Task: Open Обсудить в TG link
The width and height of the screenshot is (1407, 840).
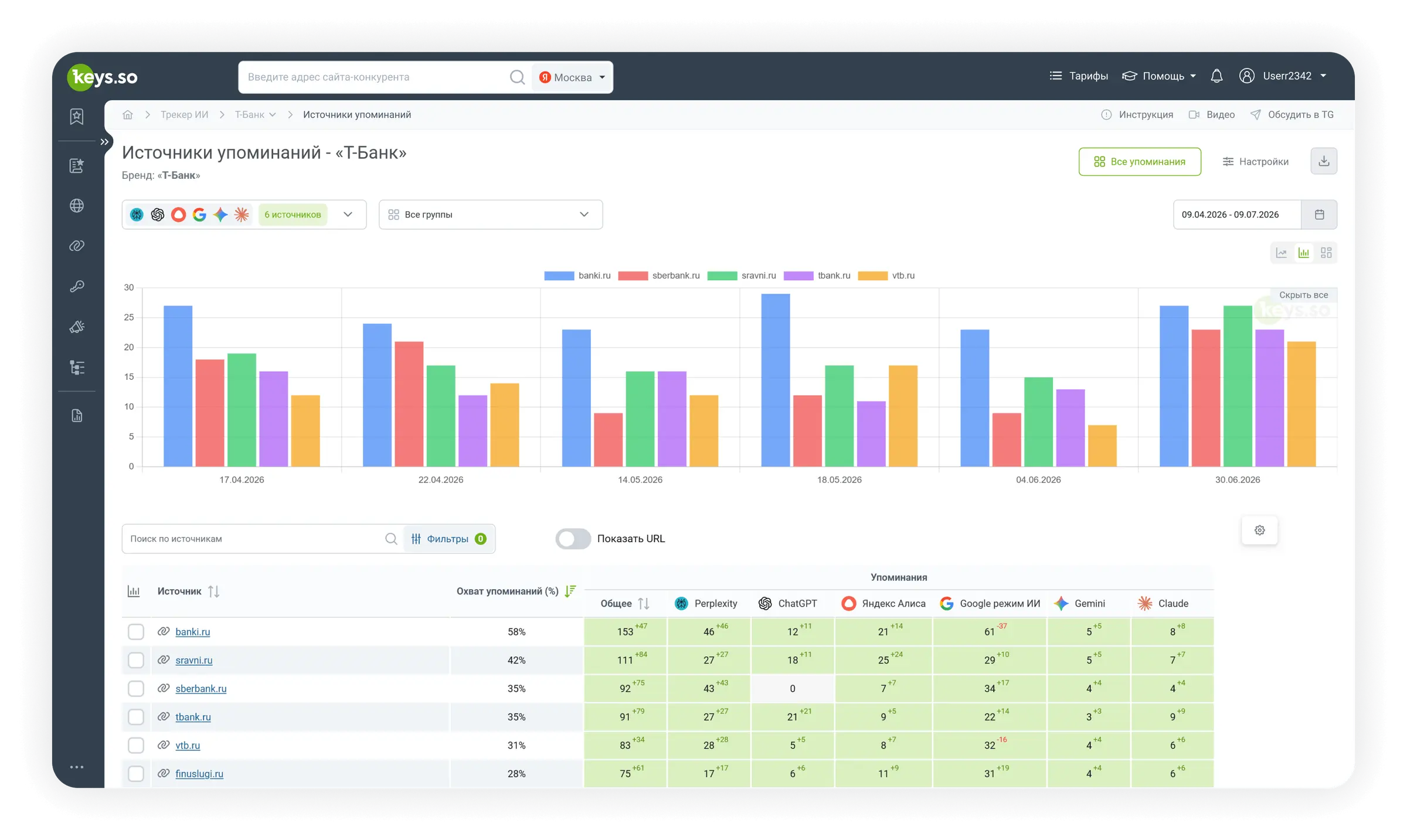Action: [1292, 115]
